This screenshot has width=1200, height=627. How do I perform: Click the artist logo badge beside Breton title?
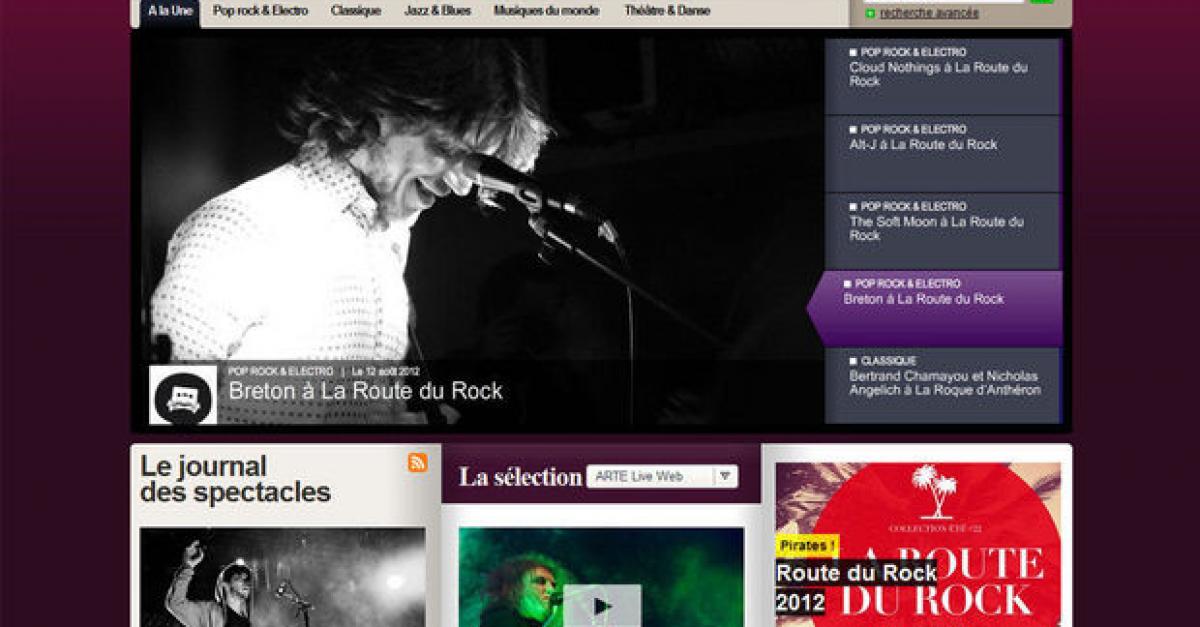pyautogui.click(x=183, y=394)
